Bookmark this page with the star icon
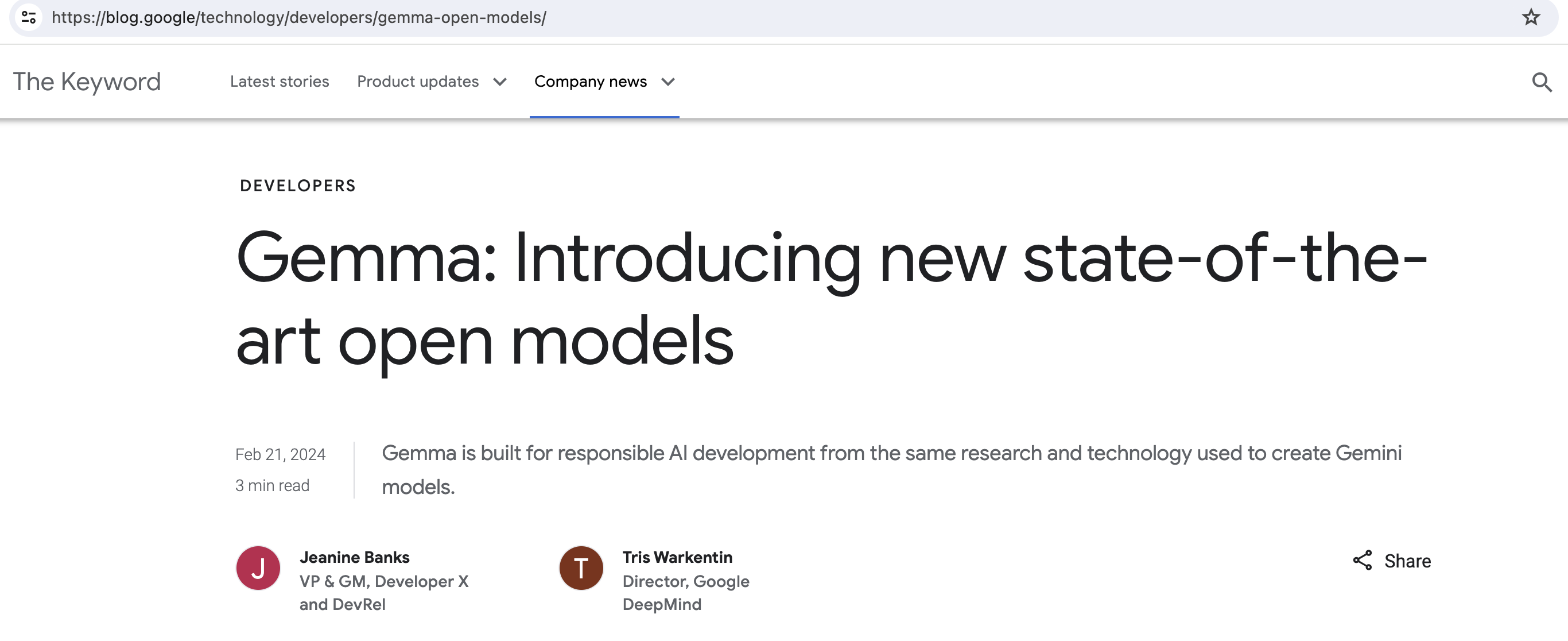This screenshot has height=641, width=1568. click(x=1531, y=17)
